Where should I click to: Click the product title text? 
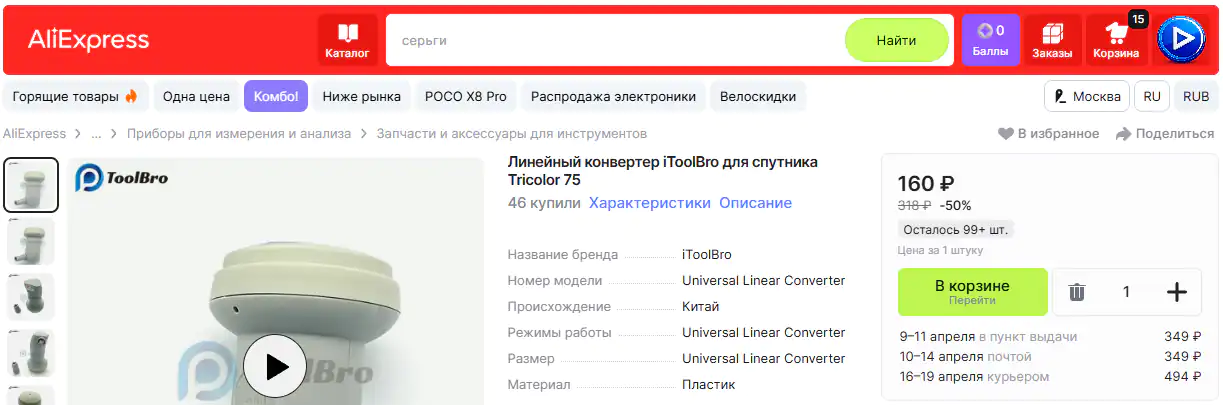tap(662, 171)
